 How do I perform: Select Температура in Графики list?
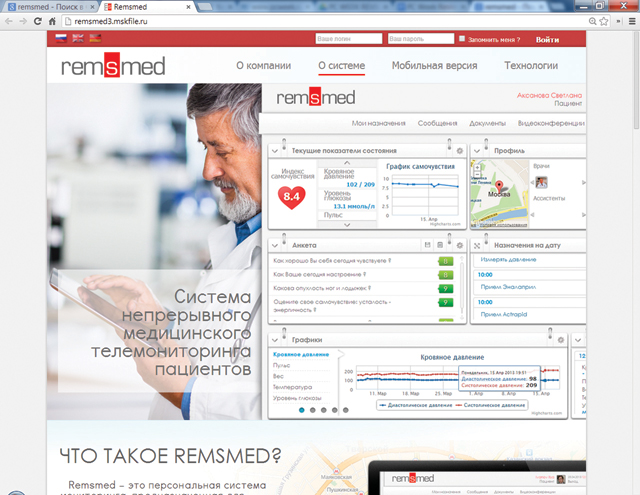point(292,387)
